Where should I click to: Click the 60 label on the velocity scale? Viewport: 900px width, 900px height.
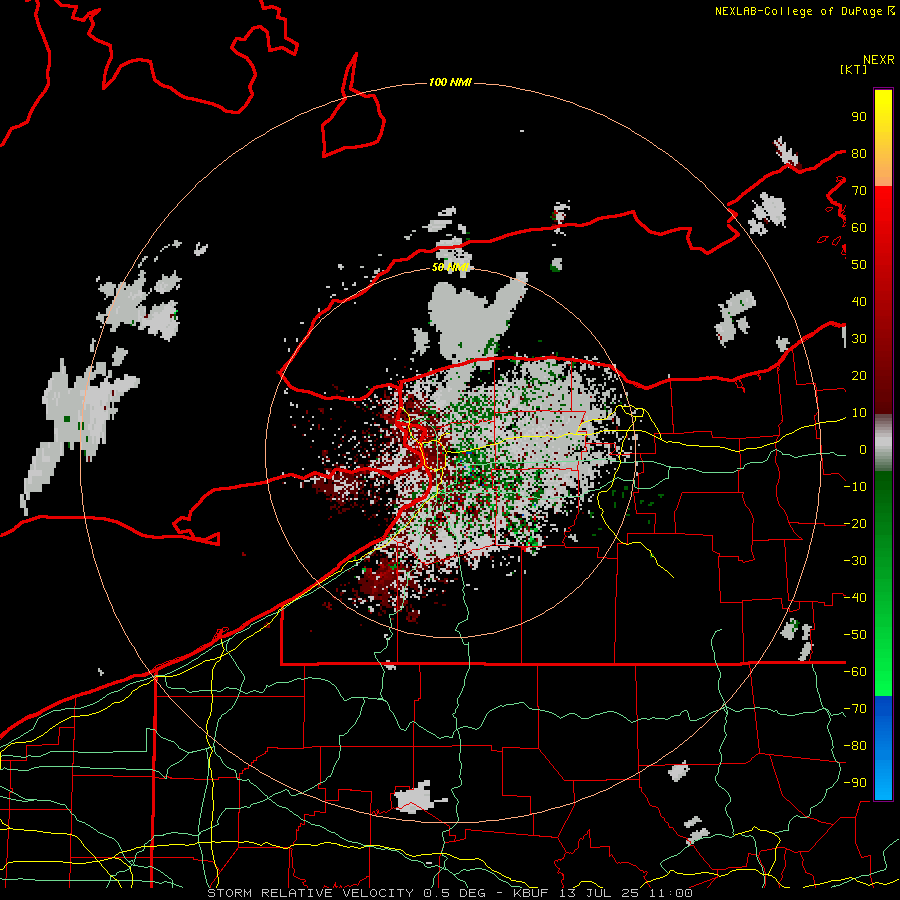click(859, 227)
